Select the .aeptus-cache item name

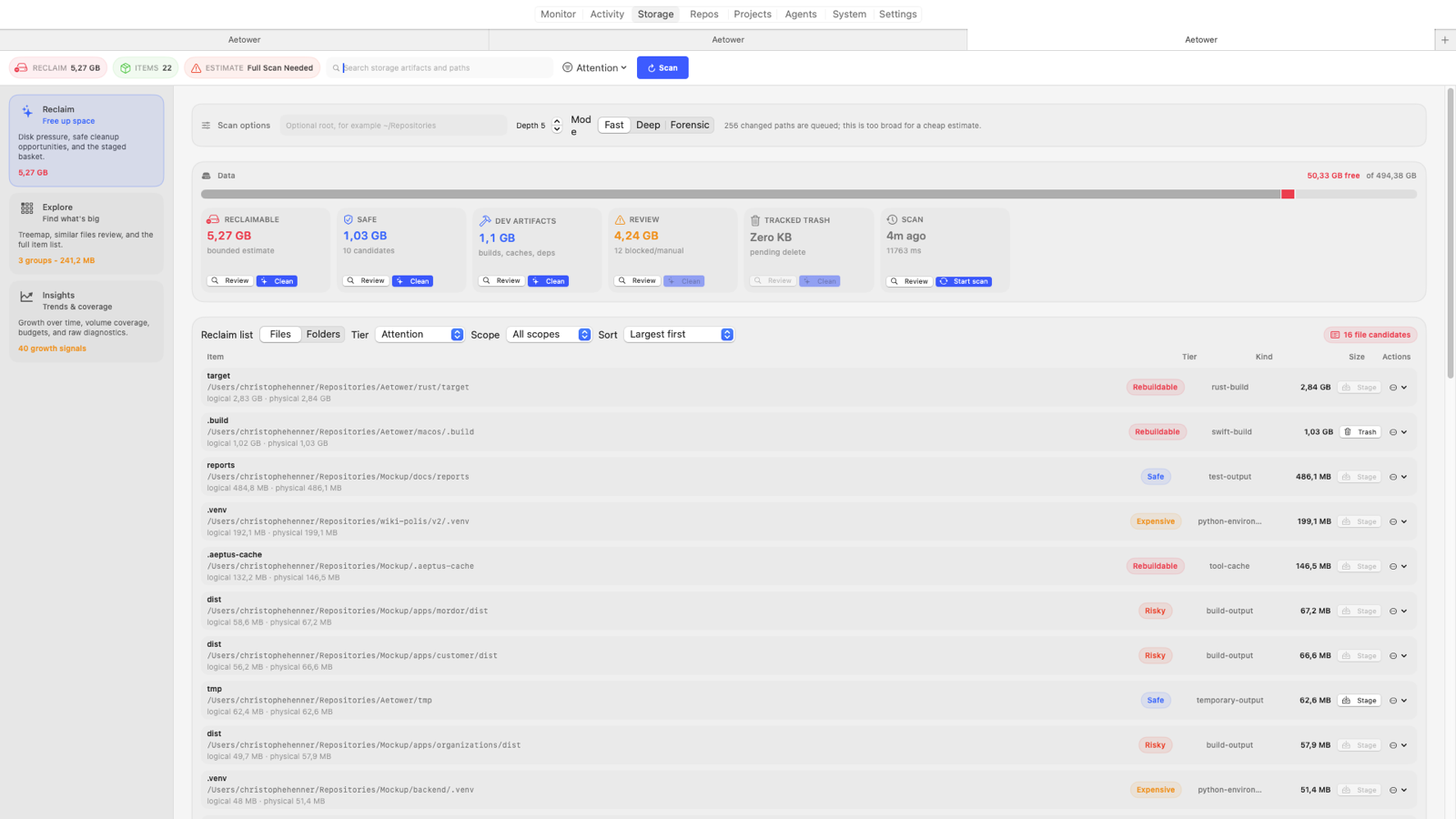(x=234, y=554)
